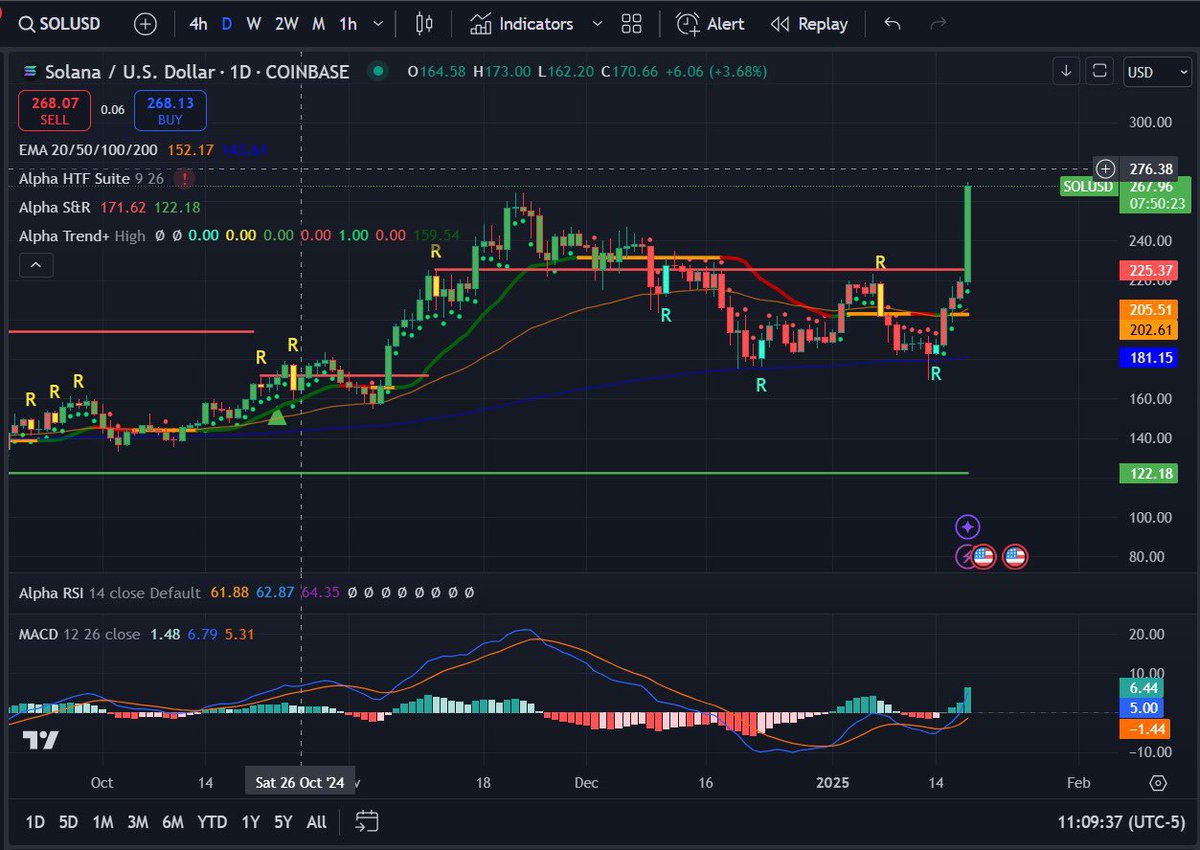Show All available chart history
The height and width of the screenshot is (850, 1200).
pos(316,822)
